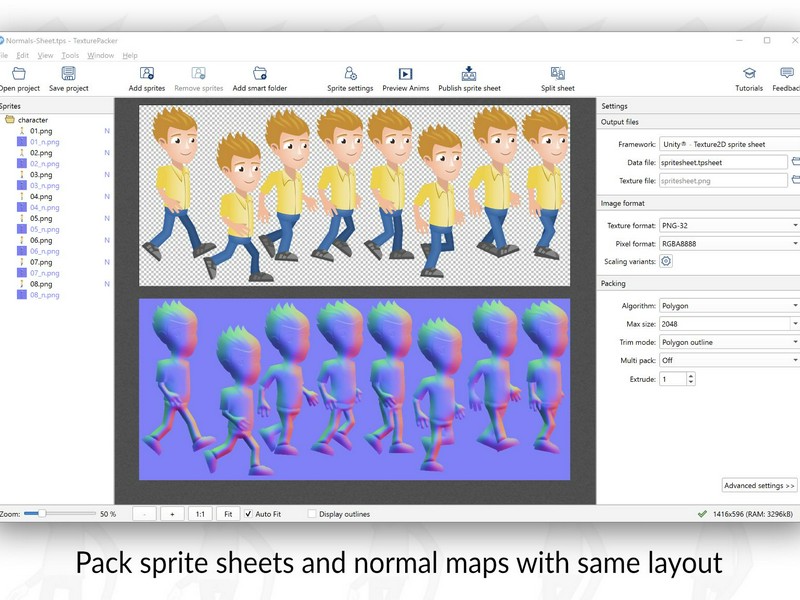Enable Display outlines checkbox

[x=312, y=514]
